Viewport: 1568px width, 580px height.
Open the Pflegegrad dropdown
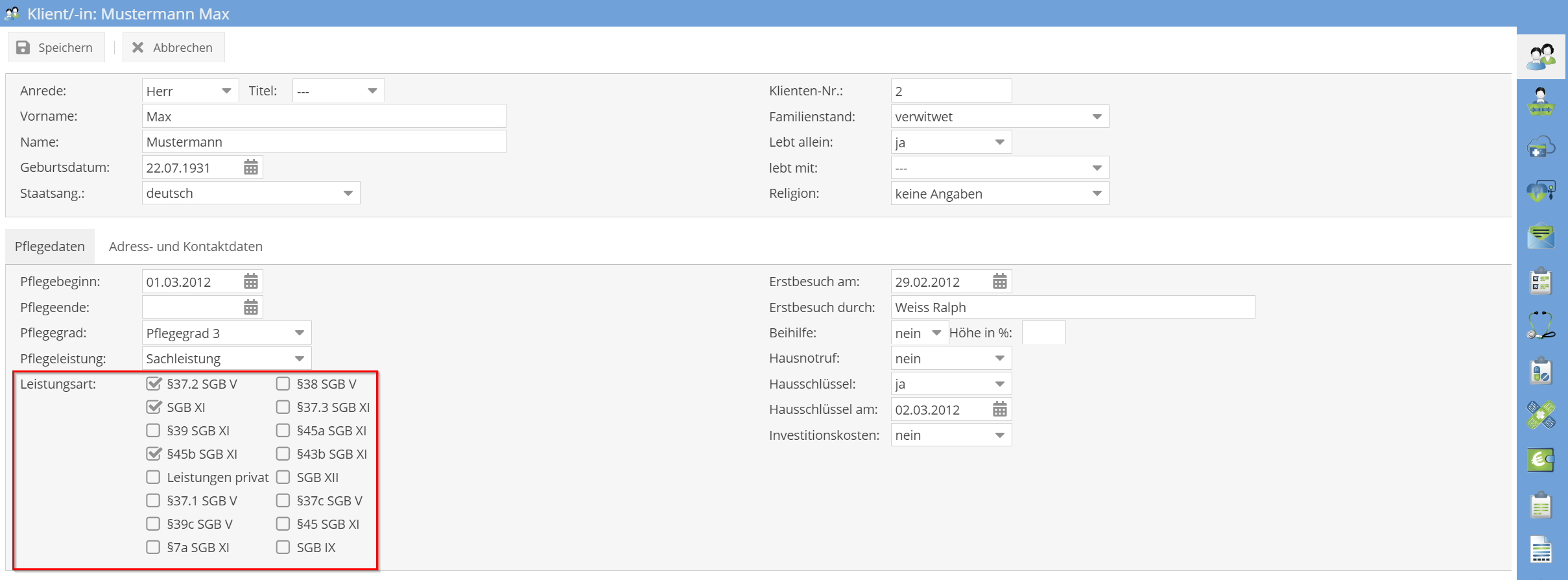click(x=226, y=333)
